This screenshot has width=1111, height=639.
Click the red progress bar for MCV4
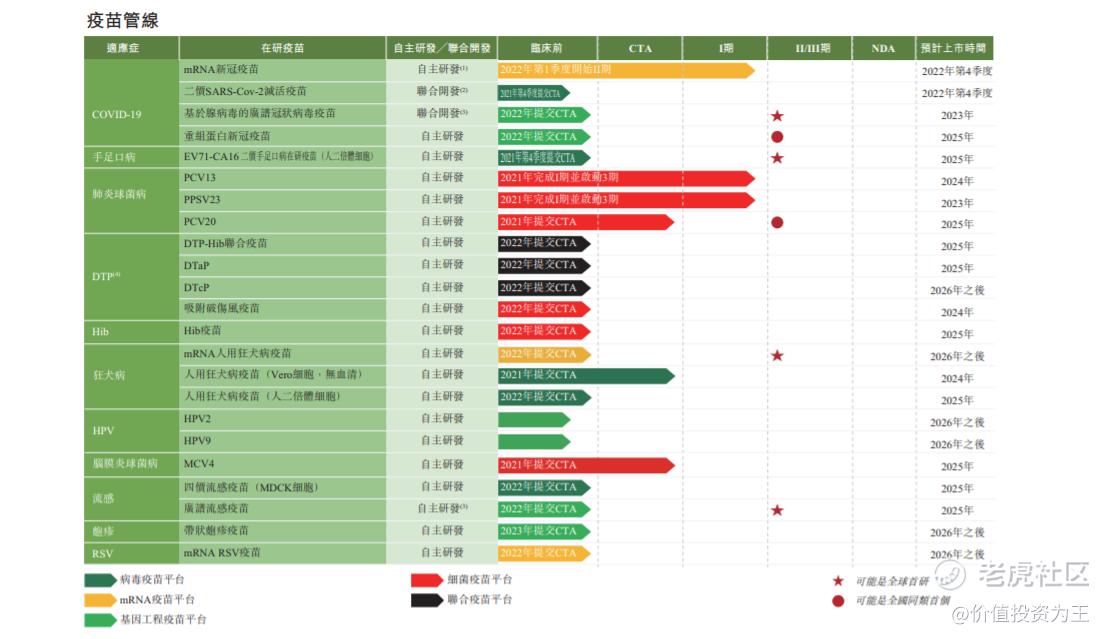(586, 465)
